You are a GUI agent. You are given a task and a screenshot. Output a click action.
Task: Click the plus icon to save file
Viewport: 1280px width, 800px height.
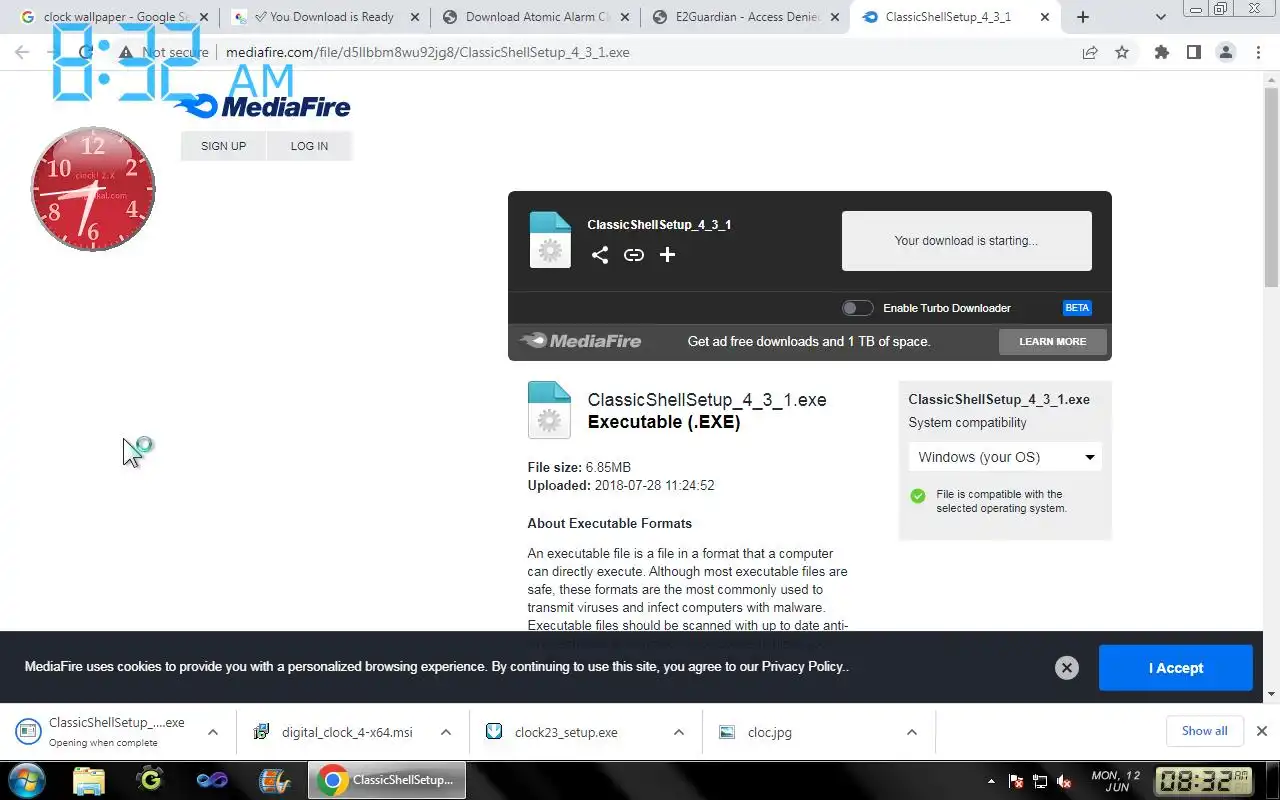coord(668,255)
